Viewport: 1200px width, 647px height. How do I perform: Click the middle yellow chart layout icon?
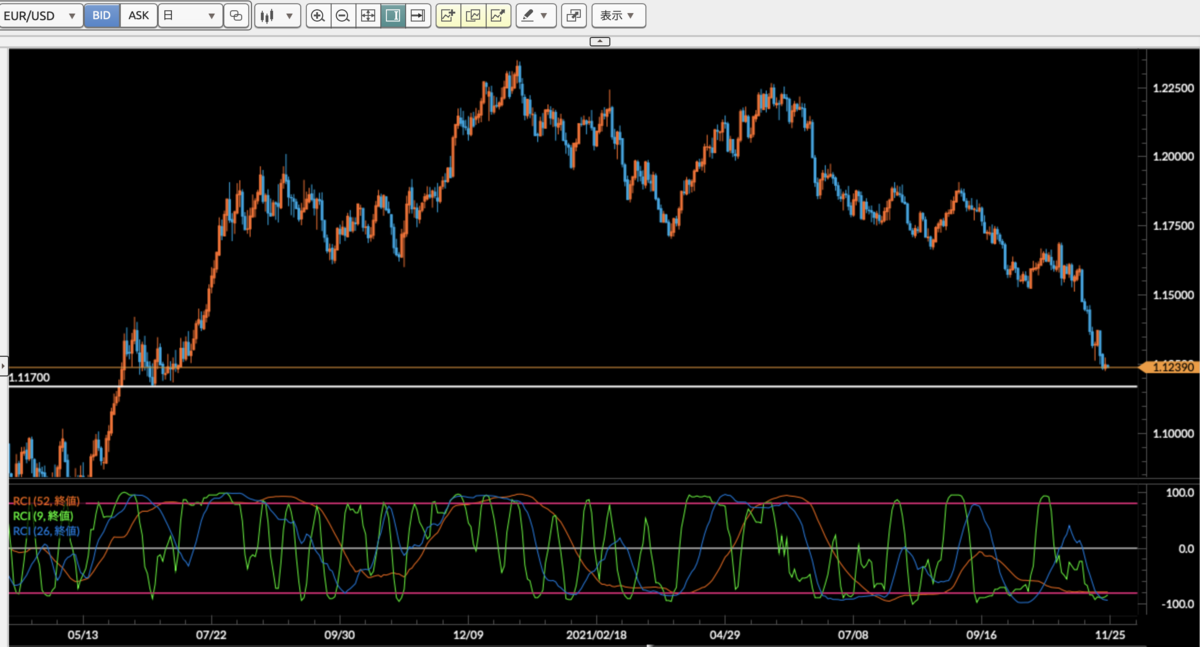(473, 15)
